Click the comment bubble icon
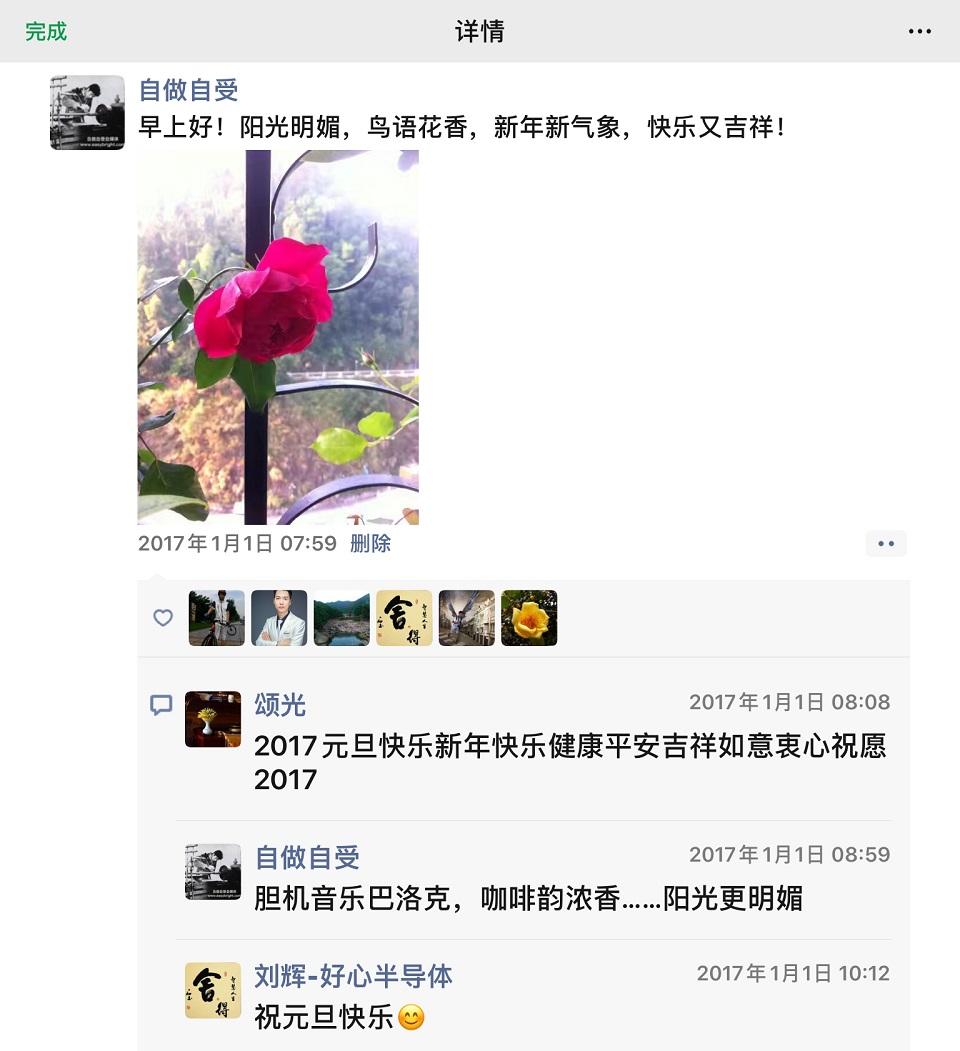Image resolution: width=960 pixels, height=1051 pixels. pyautogui.click(x=161, y=704)
